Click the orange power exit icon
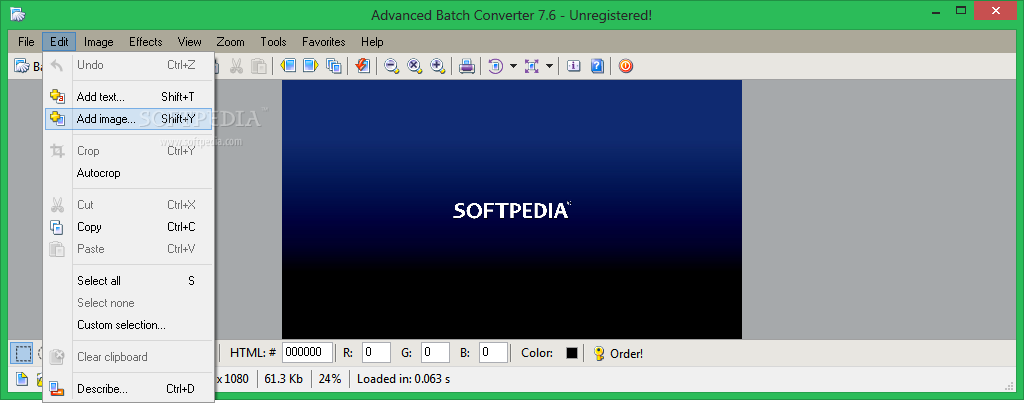This screenshot has width=1024, height=403. 626,65
